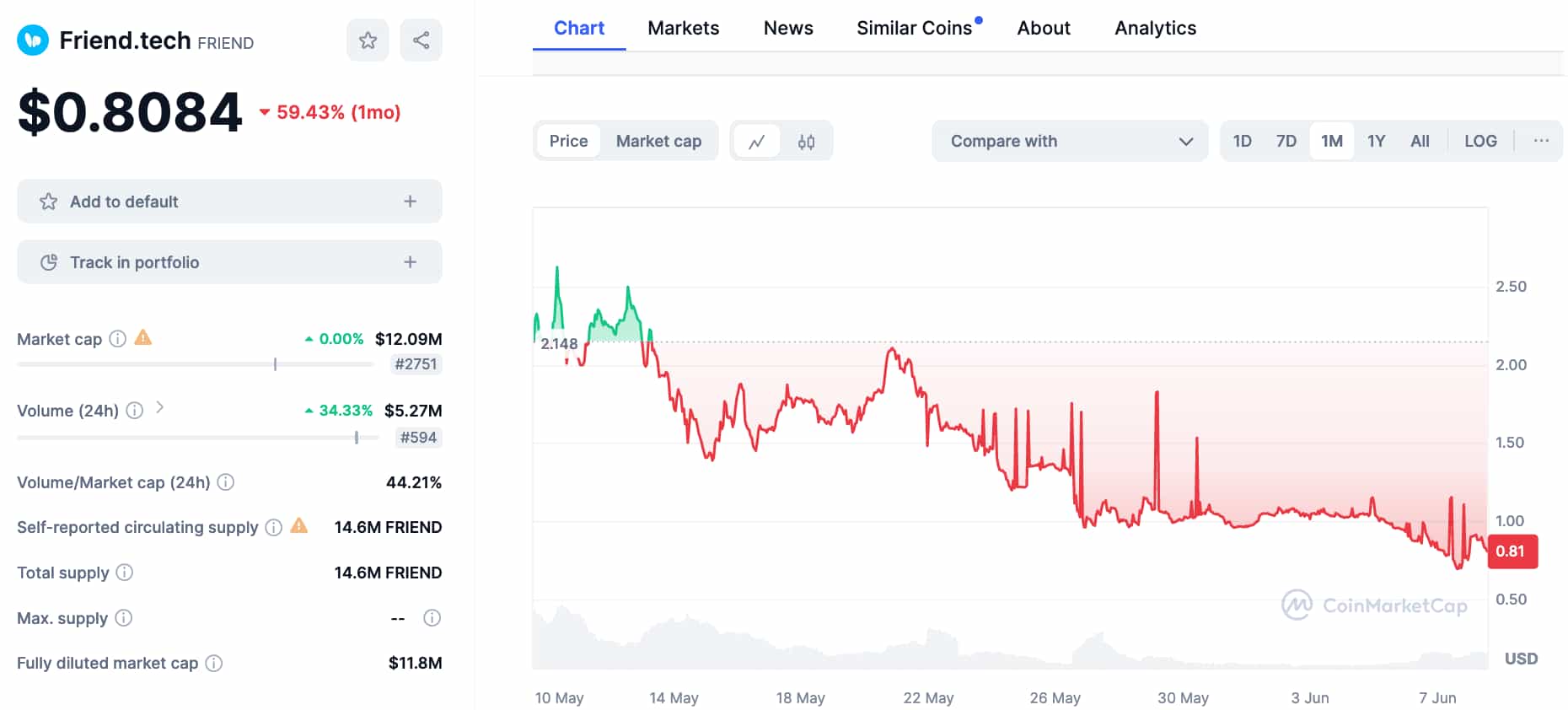The height and width of the screenshot is (710, 1568).
Task: Click the warning icon next to circulating supply
Action: tap(299, 526)
